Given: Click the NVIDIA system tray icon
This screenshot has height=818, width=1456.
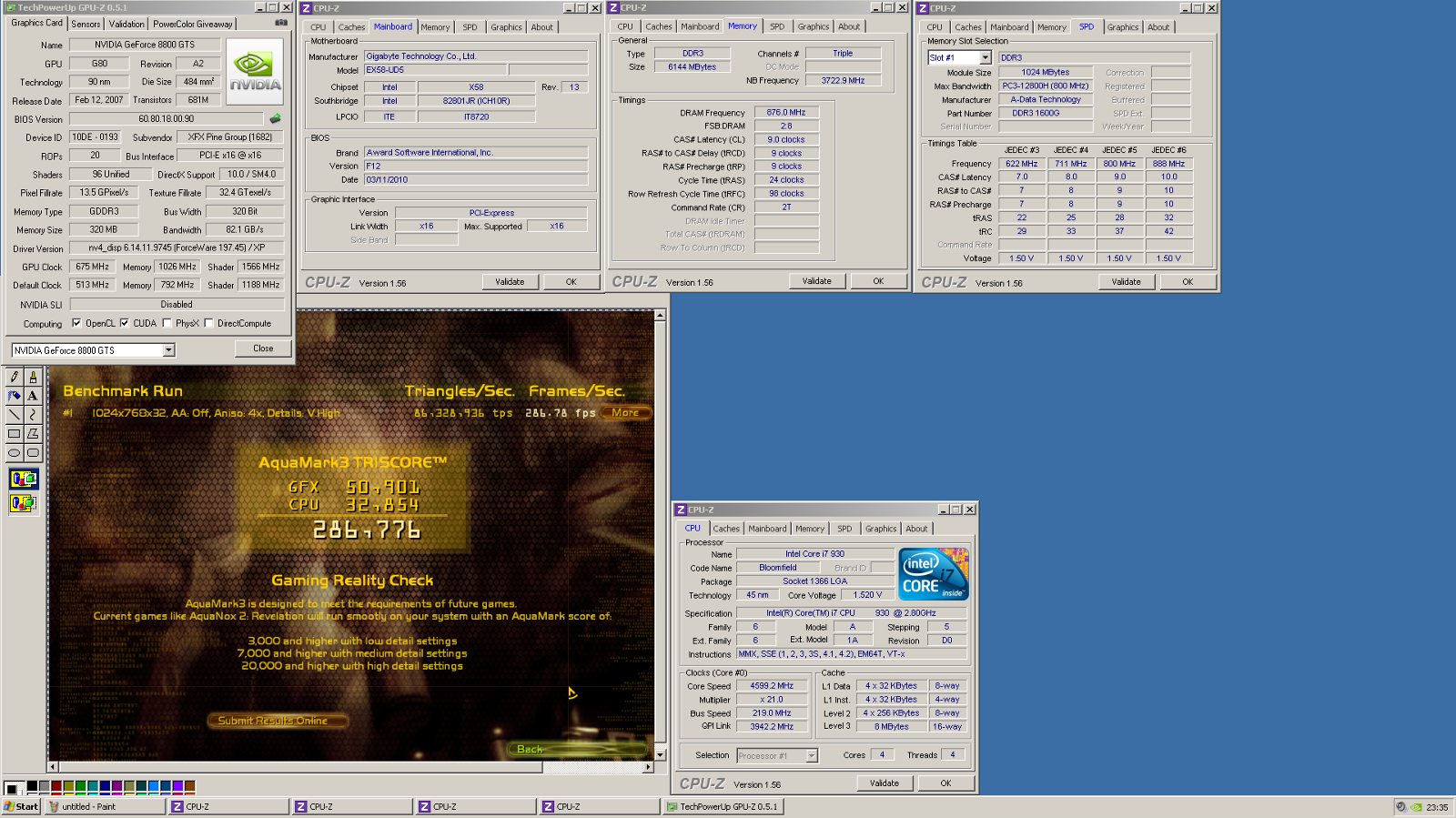Looking at the screenshot, I should tap(1417, 807).
